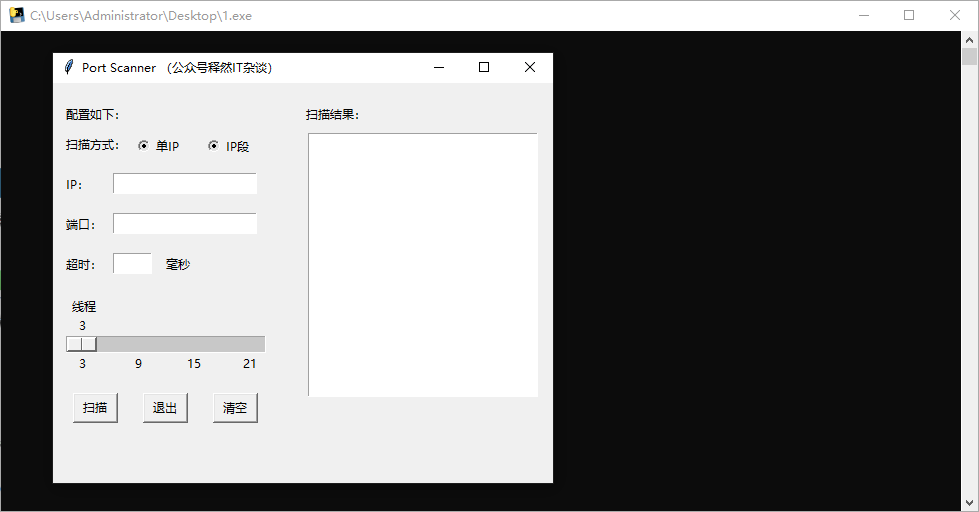Screen dimensions: 979x512
Task: Click the slider trough past the handle
Action: coord(180,344)
